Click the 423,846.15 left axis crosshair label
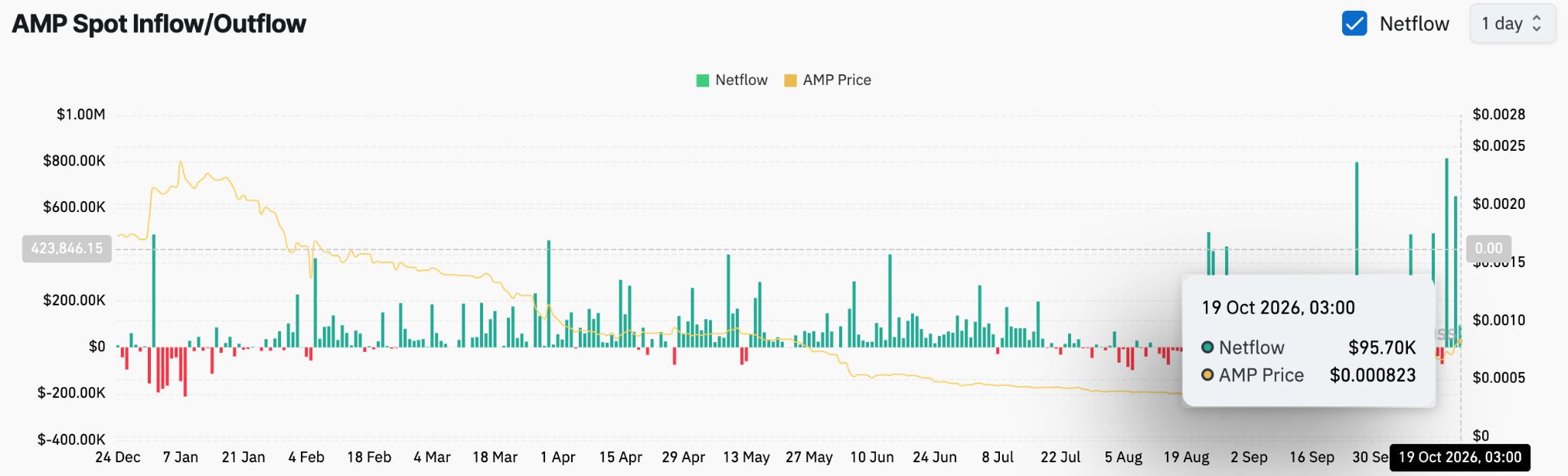 point(67,249)
